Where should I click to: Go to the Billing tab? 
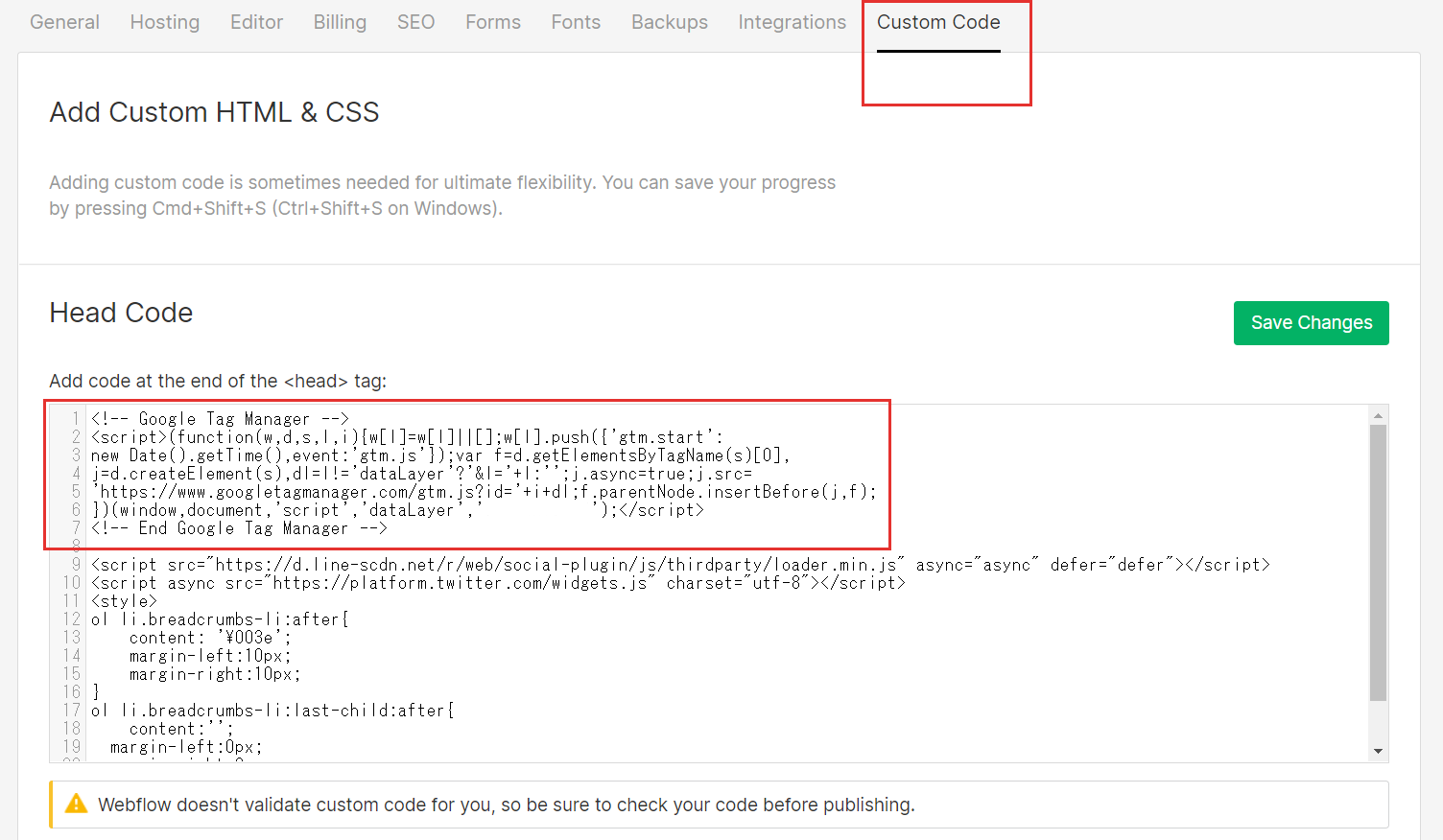pyautogui.click(x=340, y=22)
